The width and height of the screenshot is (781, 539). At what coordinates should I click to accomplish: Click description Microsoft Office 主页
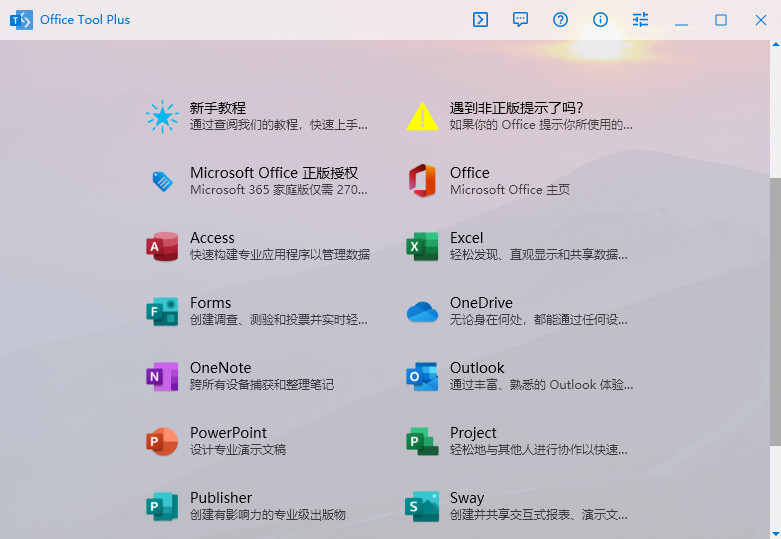(510, 190)
